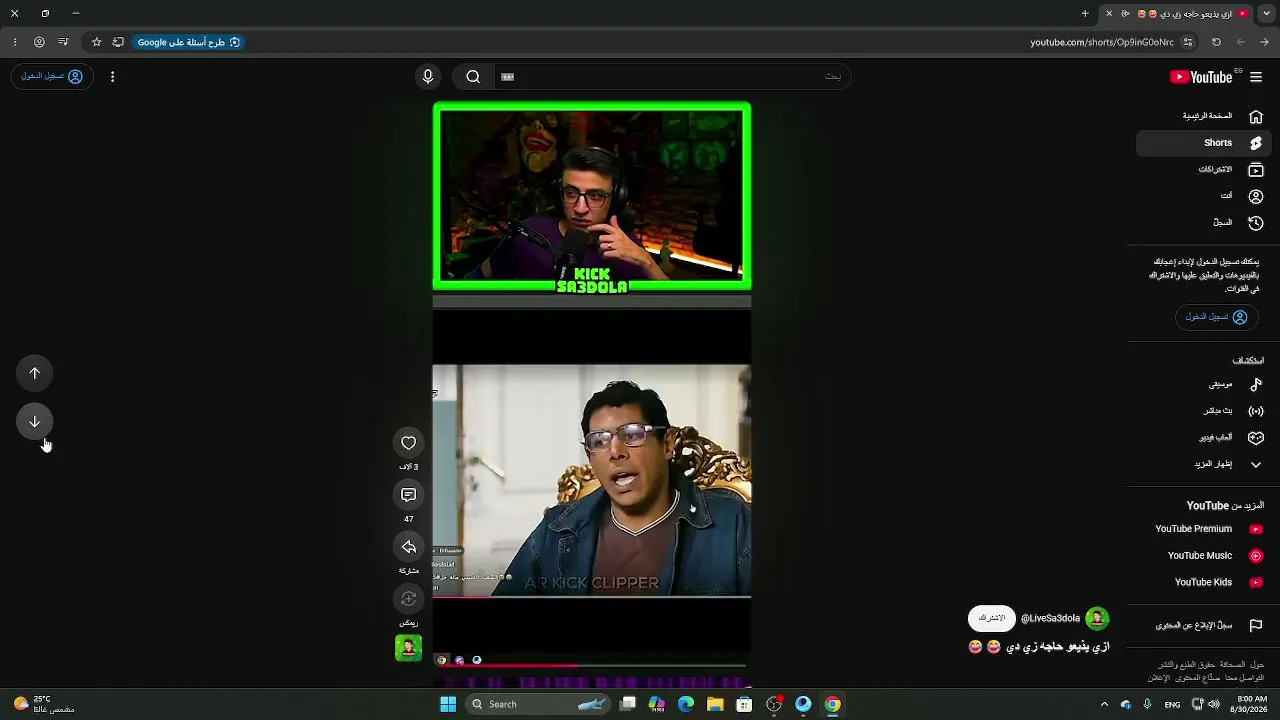Viewport: 1280px width, 720px height.
Task: Show hidden system tray icons
Action: (x=1104, y=704)
